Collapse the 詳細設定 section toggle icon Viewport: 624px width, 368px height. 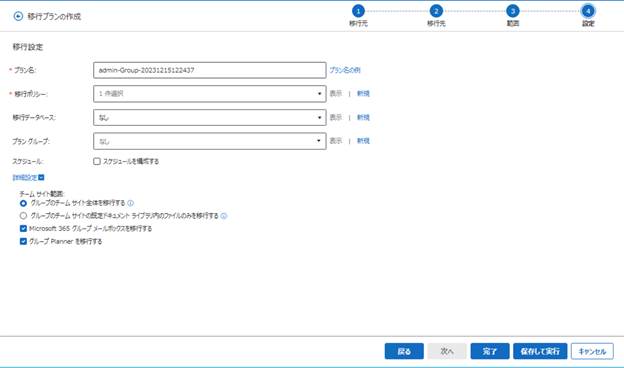[41, 177]
